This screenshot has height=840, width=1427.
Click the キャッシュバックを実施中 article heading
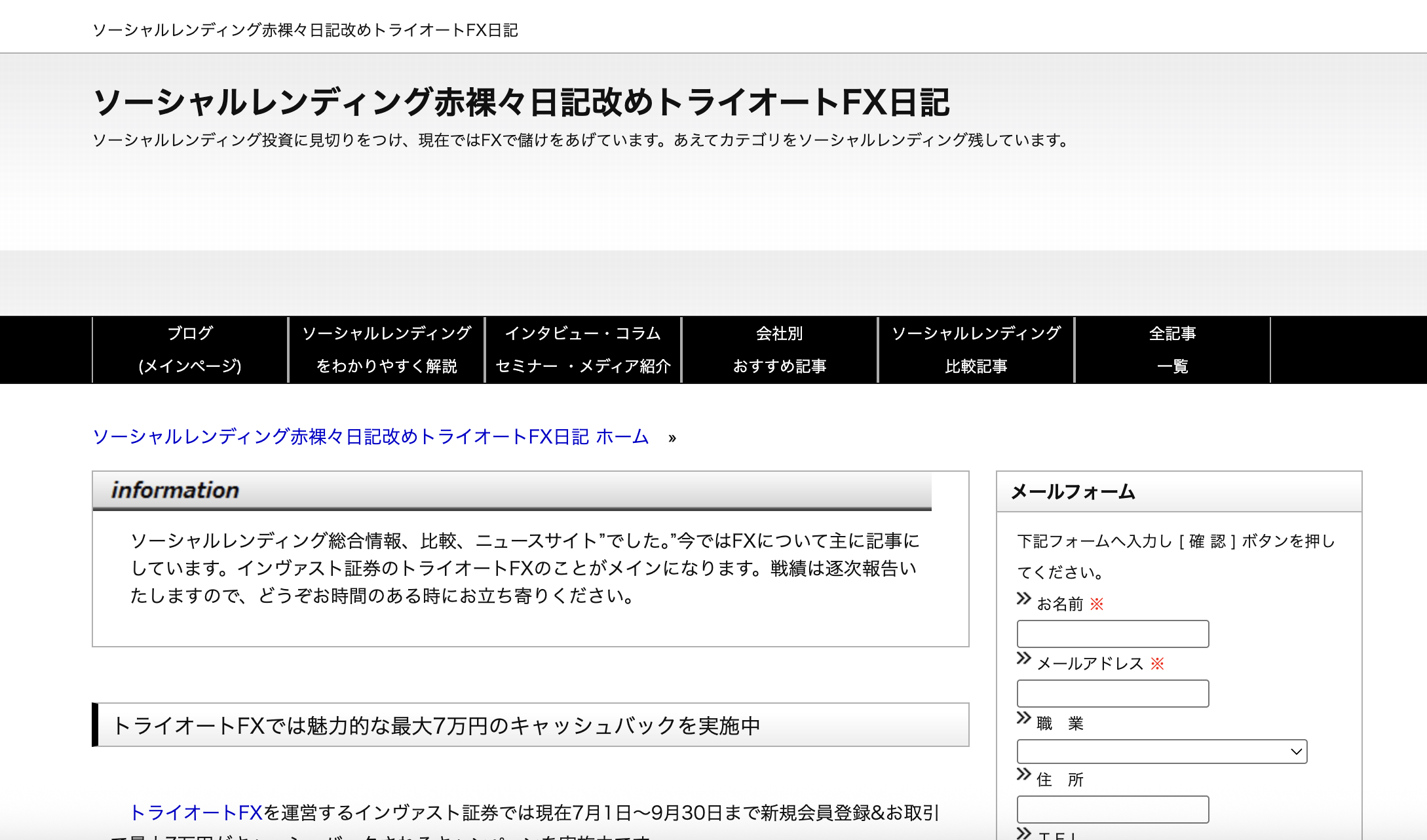pyautogui.click(x=531, y=725)
